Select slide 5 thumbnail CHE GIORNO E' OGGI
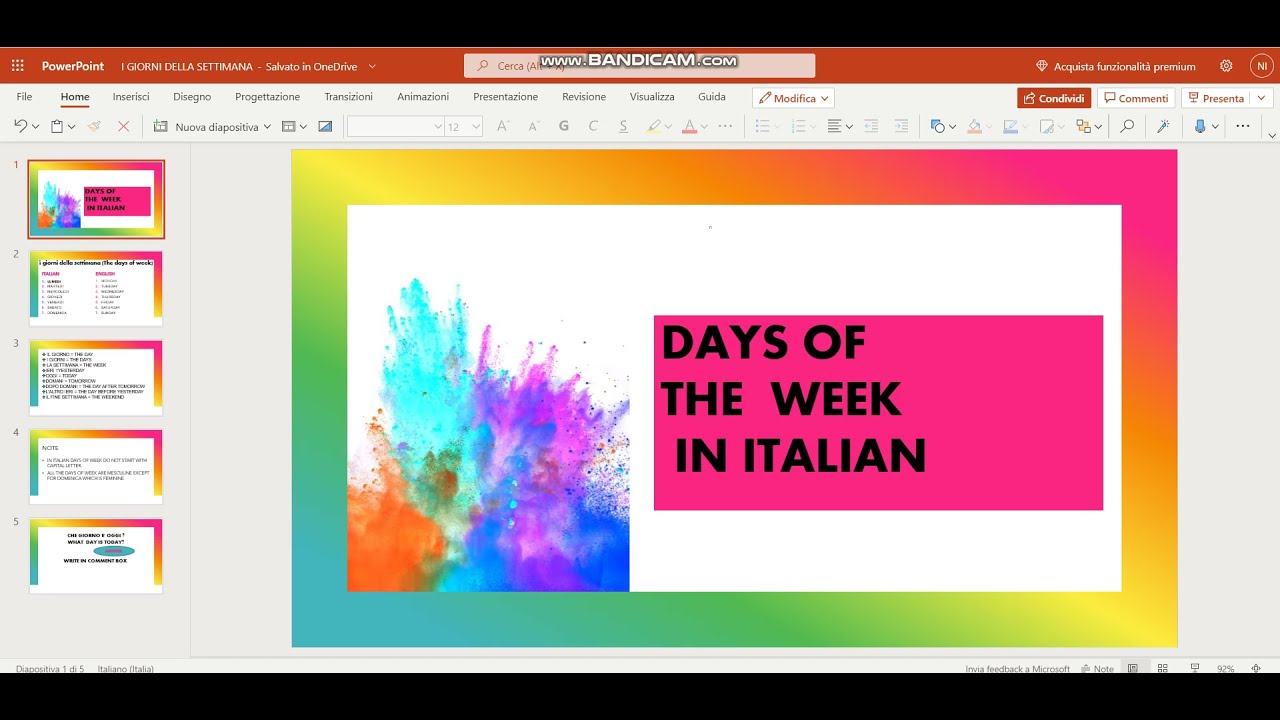 pyautogui.click(x=96, y=556)
